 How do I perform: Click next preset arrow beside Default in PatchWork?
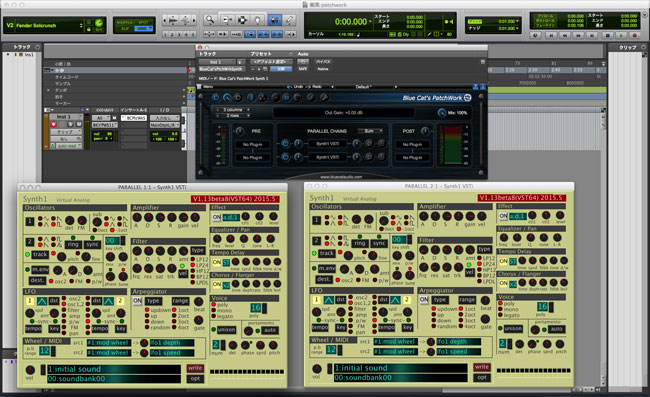pyautogui.click(x=396, y=87)
